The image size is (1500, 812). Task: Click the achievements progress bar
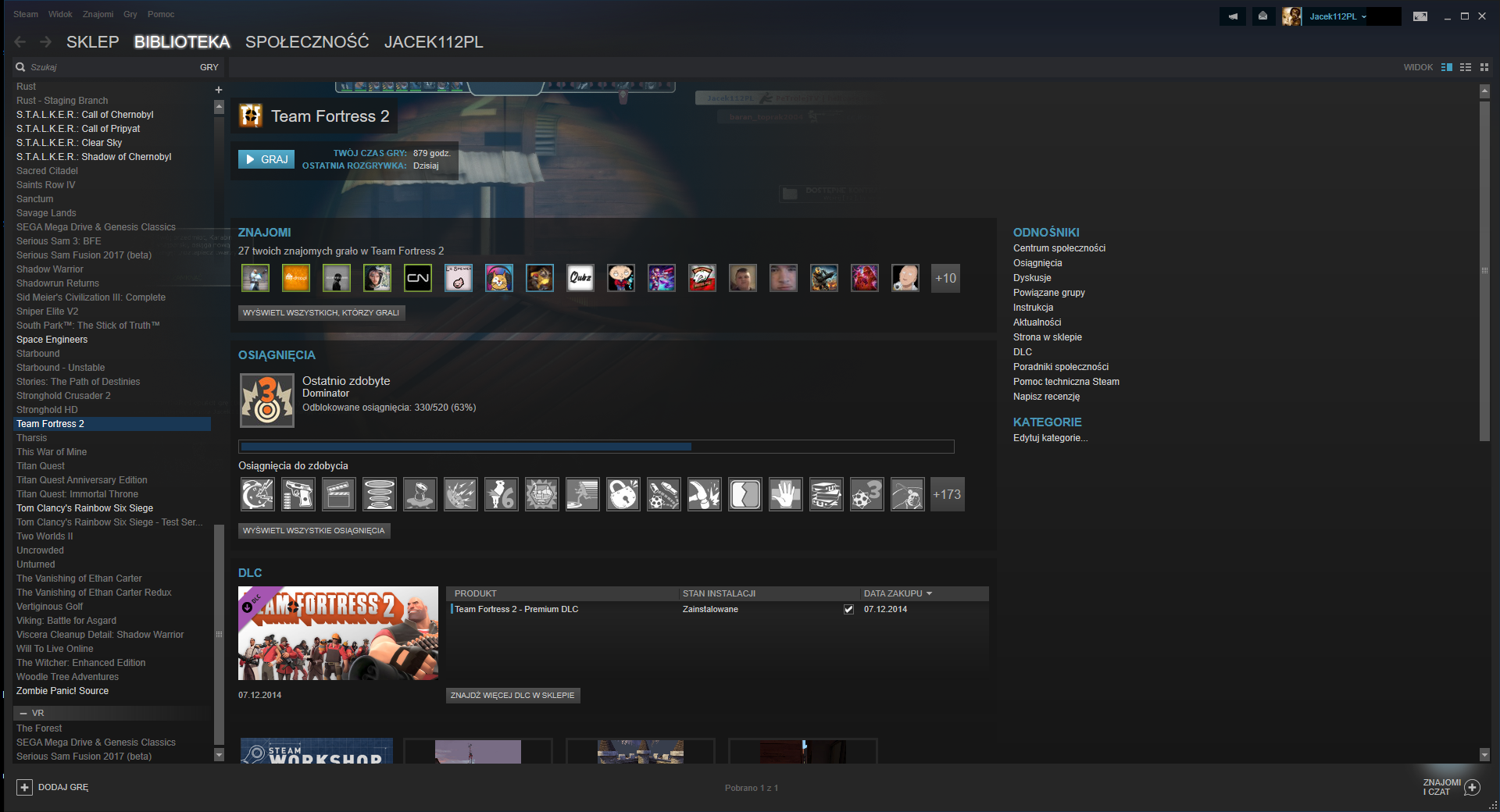[x=595, y=447]
